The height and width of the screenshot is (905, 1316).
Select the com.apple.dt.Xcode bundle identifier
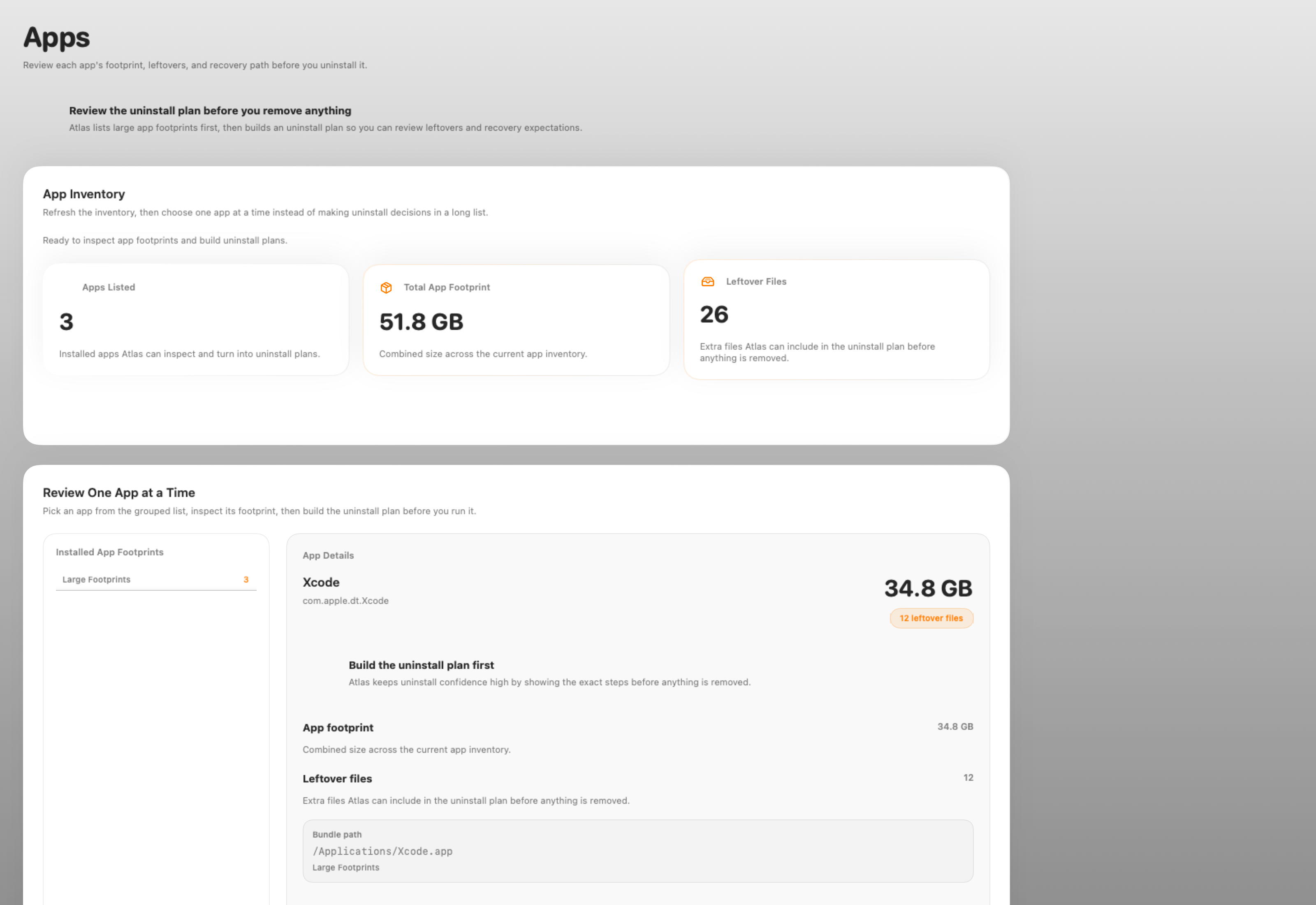(x=345, y=601)
